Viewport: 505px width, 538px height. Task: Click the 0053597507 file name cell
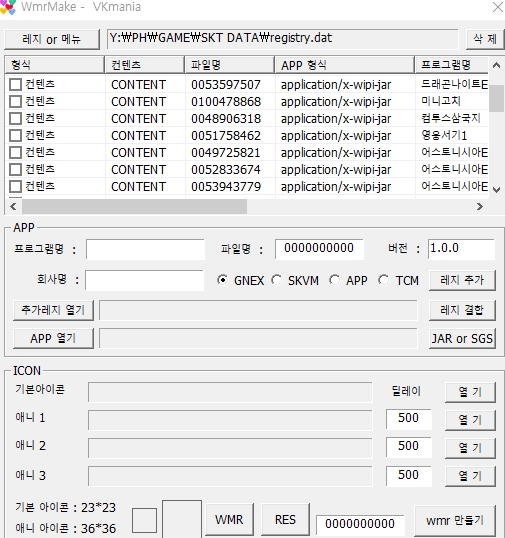click(x=226, y=85)
